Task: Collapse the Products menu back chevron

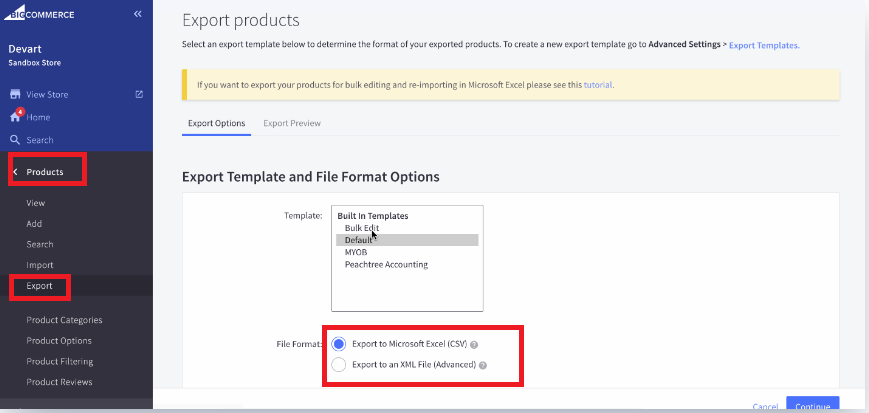Action: point(16,172)
